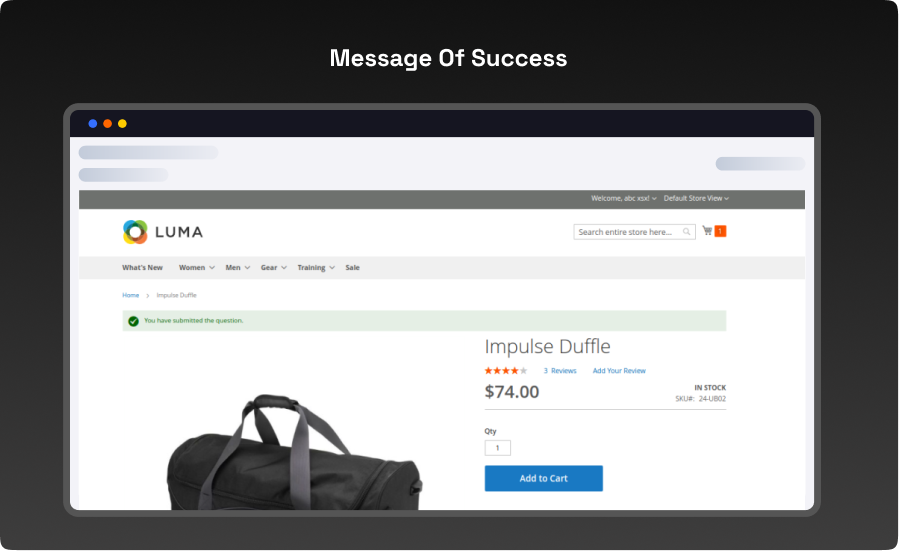Viewport: 899px width, 551px height.
Task: Go to Home breadcrumb link
Action: 130,295
